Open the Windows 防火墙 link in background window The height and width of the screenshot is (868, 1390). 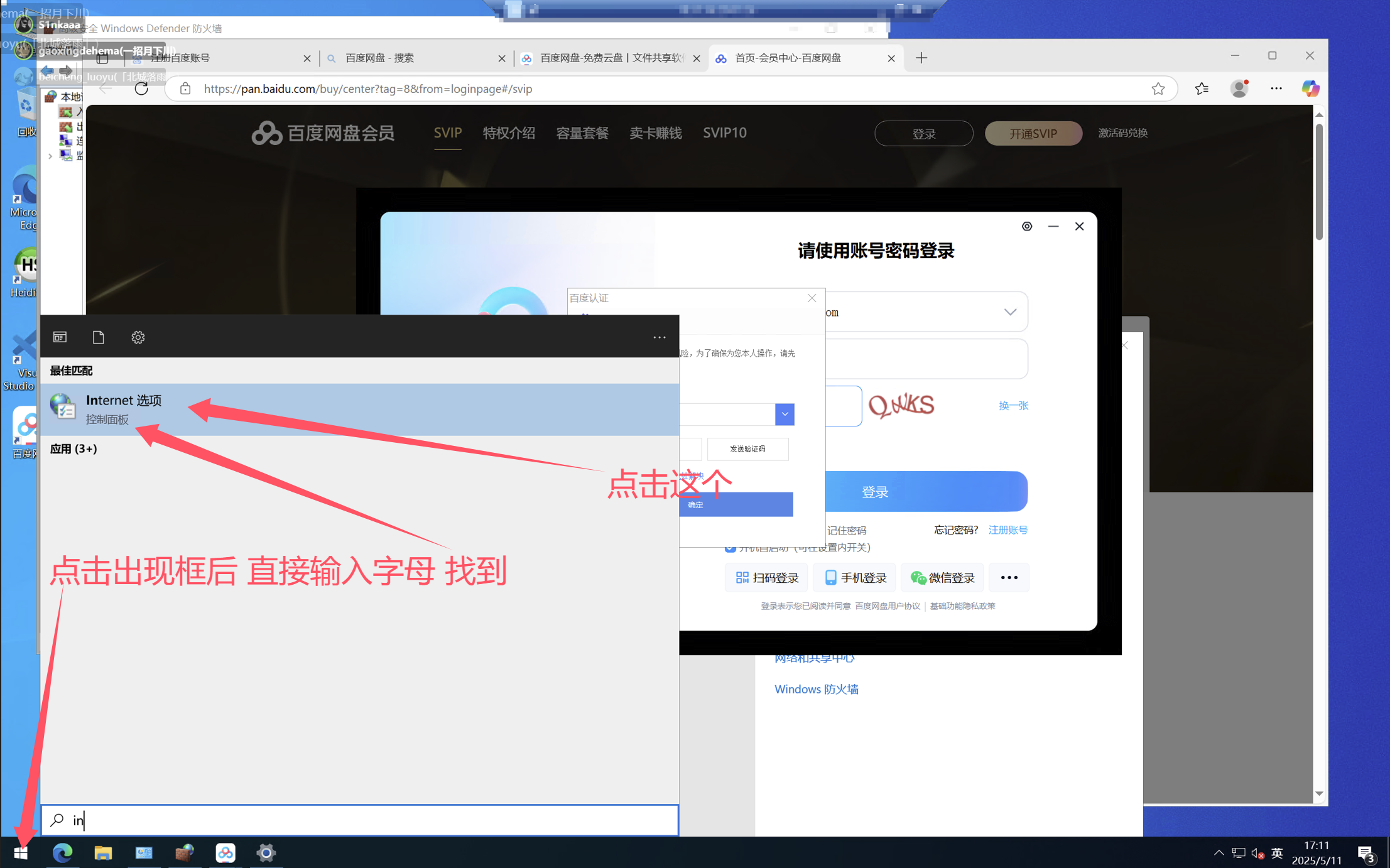click(816, 689)
